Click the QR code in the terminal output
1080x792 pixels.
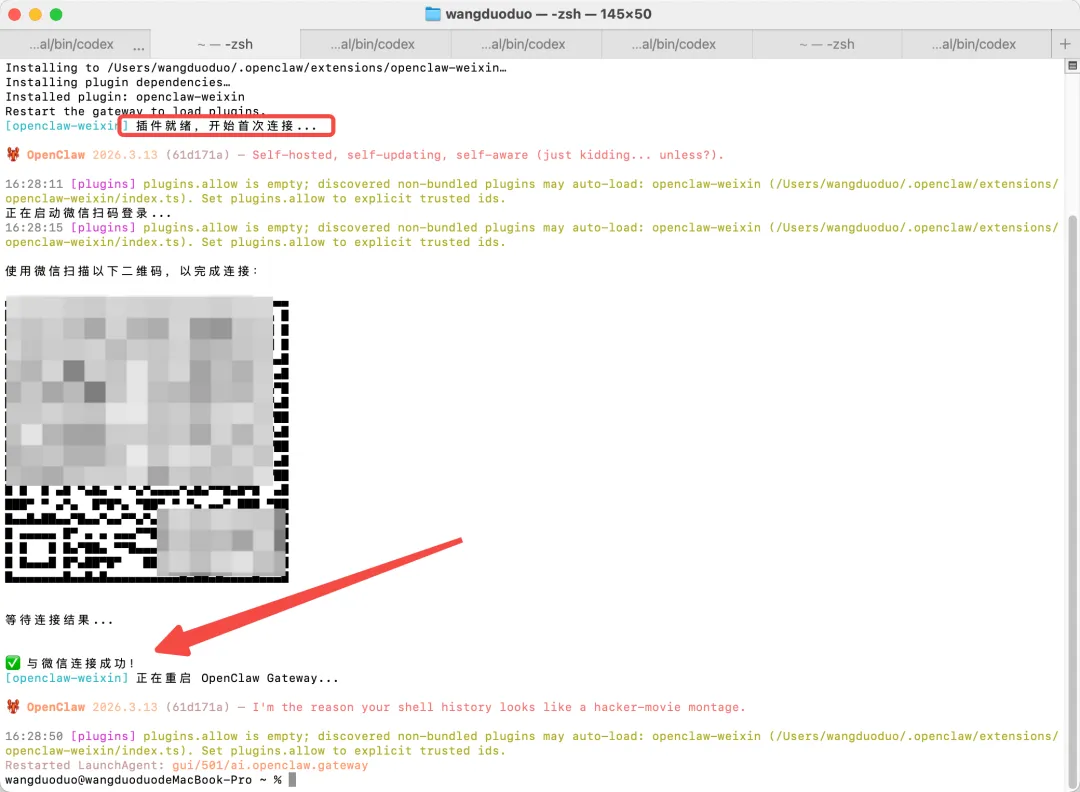(x=147, y=439)
